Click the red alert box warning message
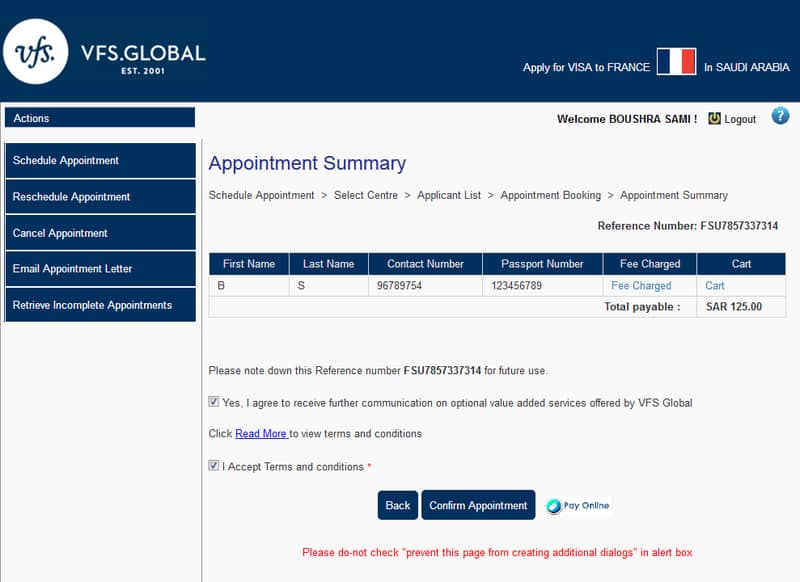The width and height of the screenshot is (800, 582). [497, 552]
